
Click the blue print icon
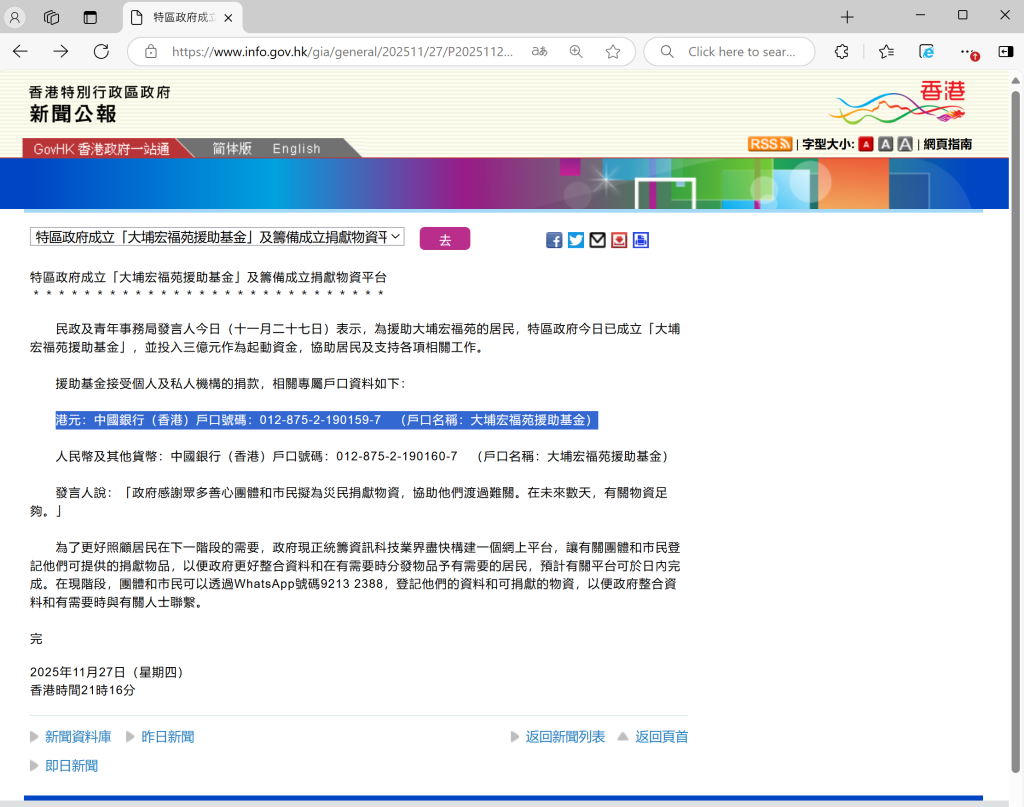click(x=641, y=240)
